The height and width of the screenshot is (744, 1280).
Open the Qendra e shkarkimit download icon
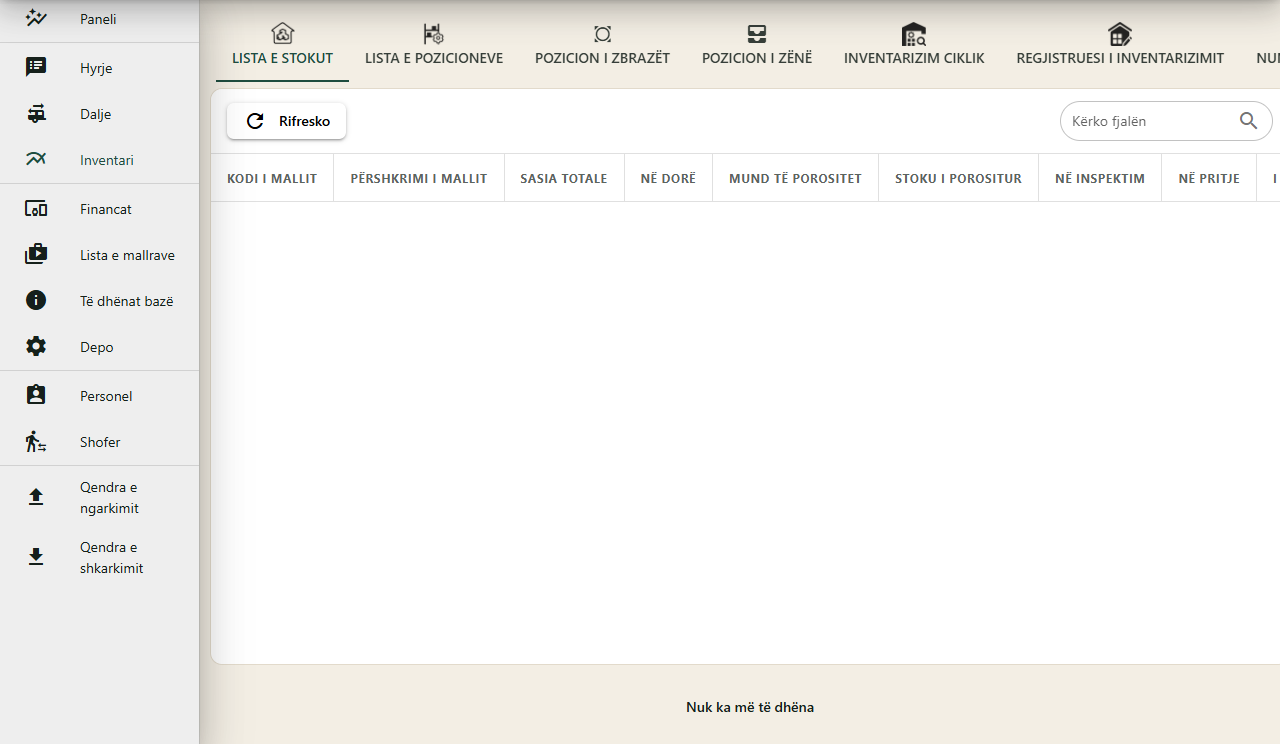pyautogui.click(x=36, y=557)
